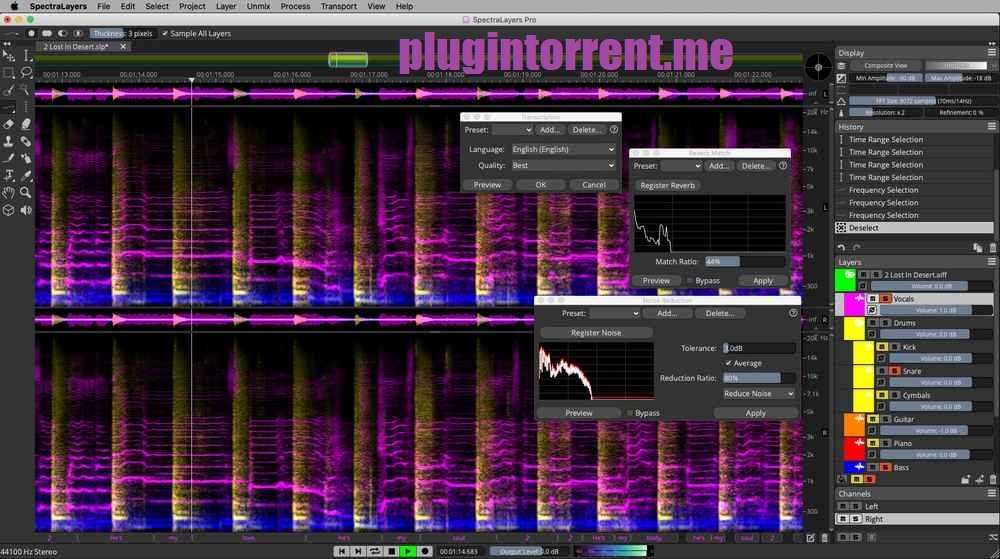The height and width of the screenshot is (559, 1000).
Task: Click Register Noise button
Action: [x=596, y=333]
